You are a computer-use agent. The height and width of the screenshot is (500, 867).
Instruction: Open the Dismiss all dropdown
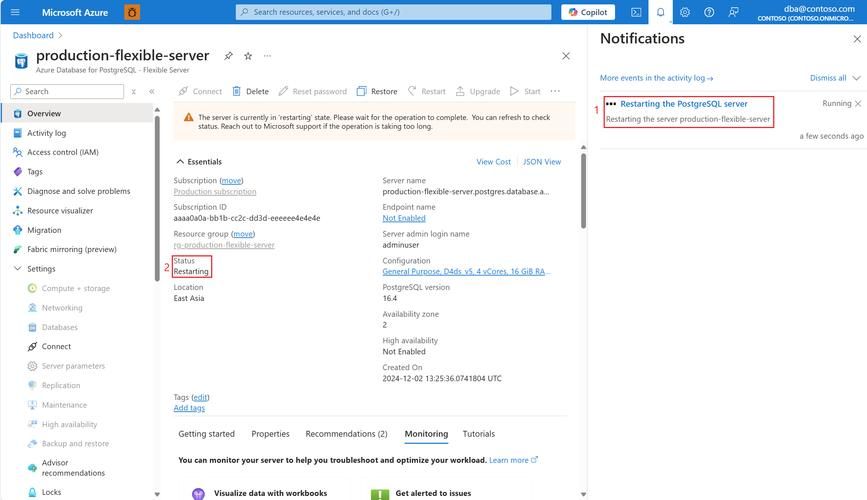click(x=834, y=77)
